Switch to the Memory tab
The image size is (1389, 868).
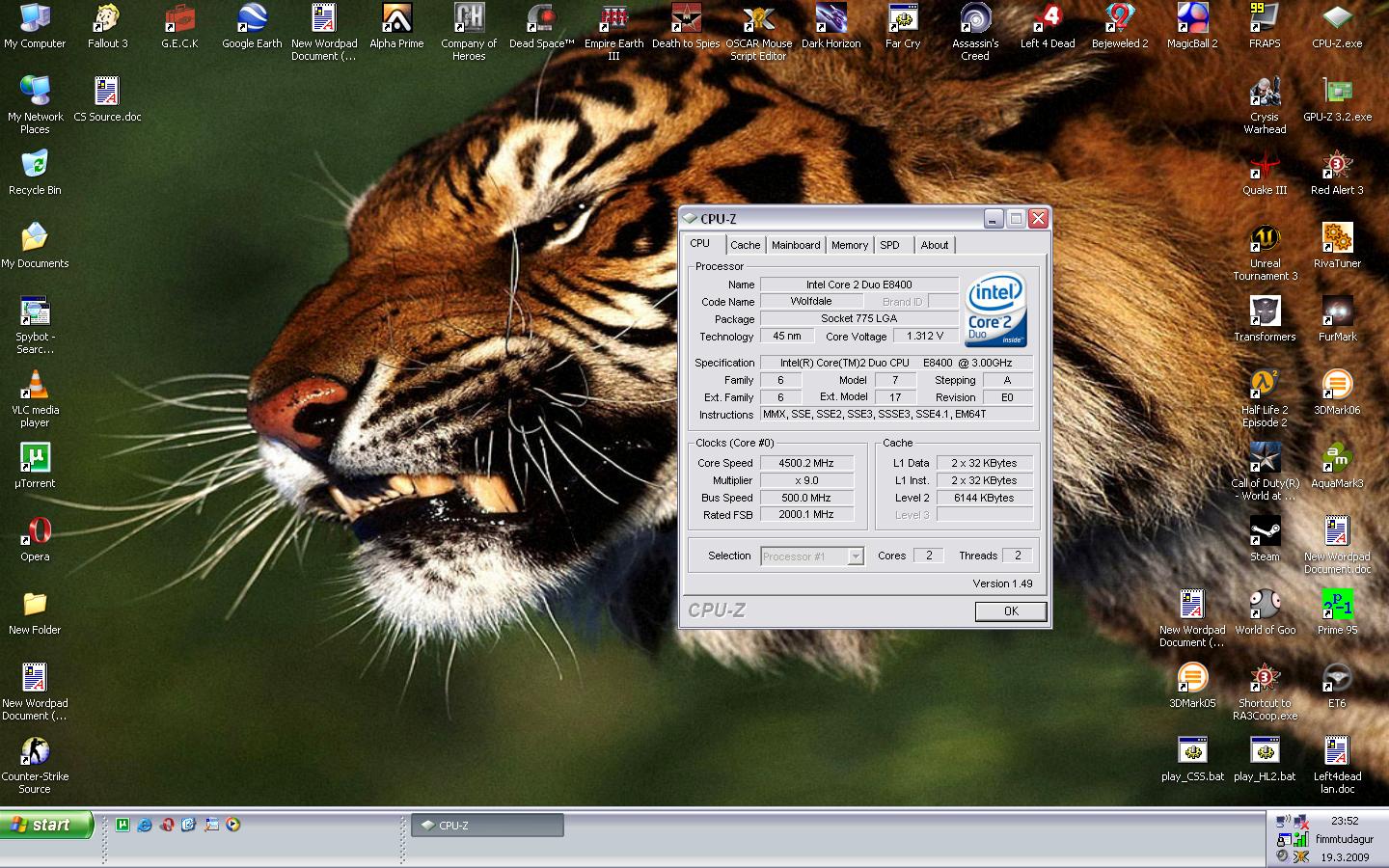[x=849, y=245]
